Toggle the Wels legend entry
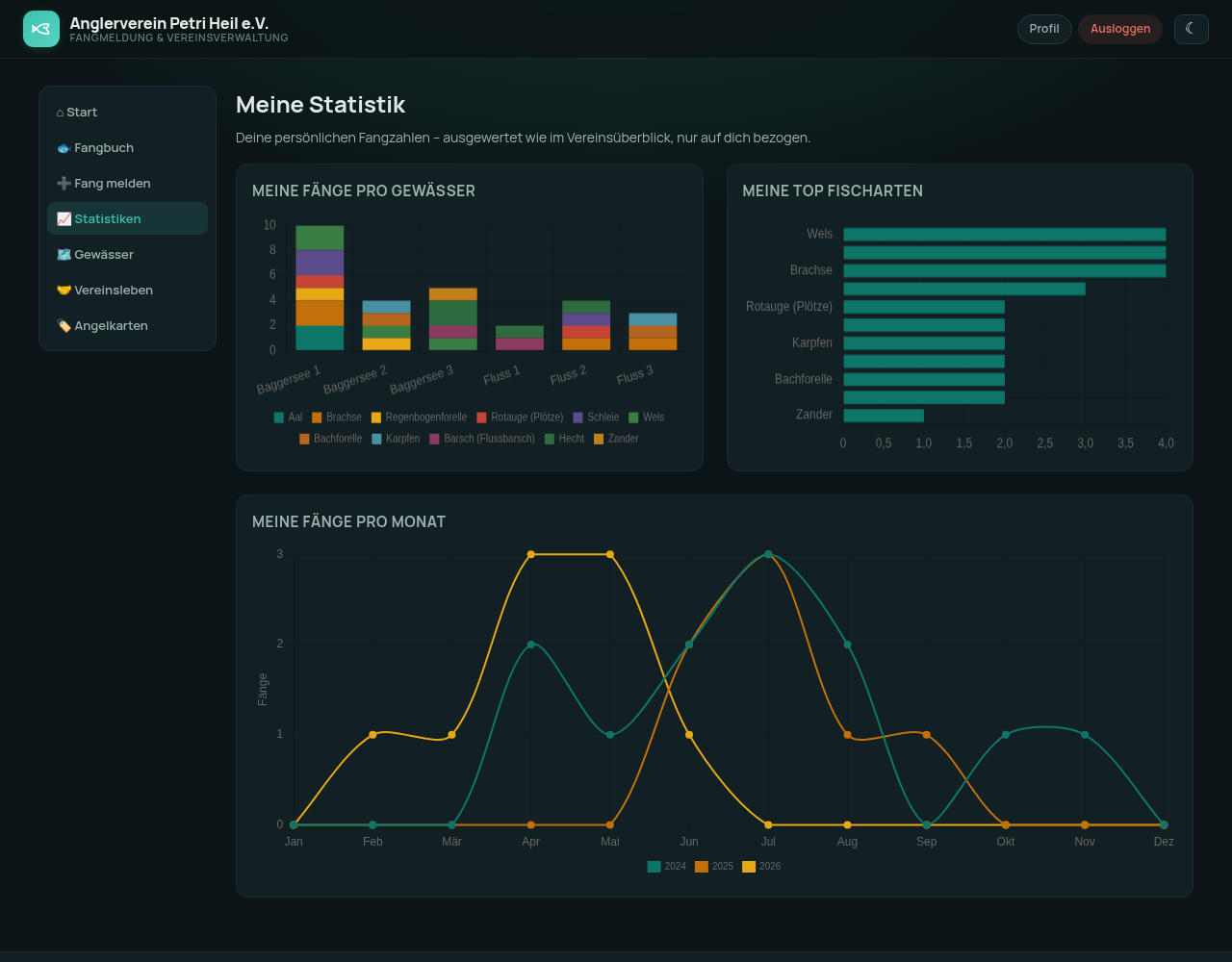 (x=646, y=418)
